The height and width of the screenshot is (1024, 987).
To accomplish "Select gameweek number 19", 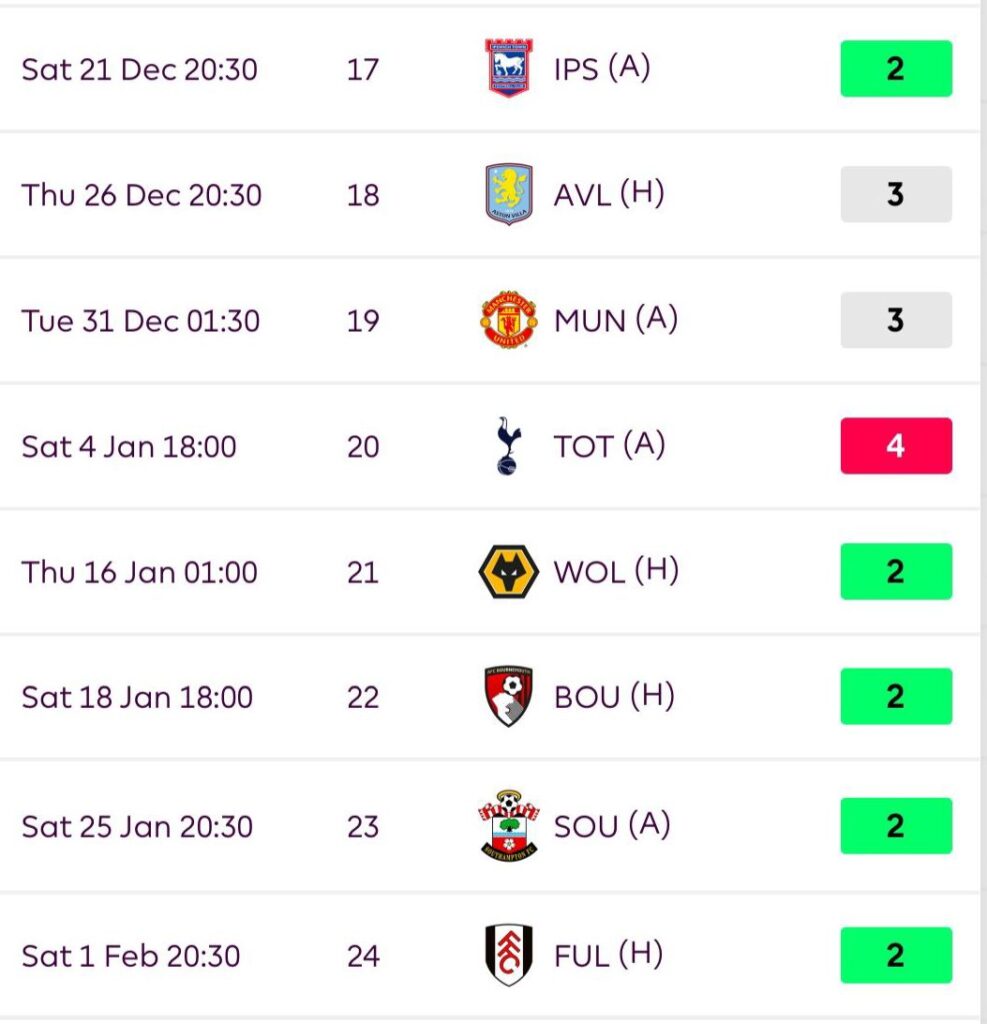I will pos(363,321).
